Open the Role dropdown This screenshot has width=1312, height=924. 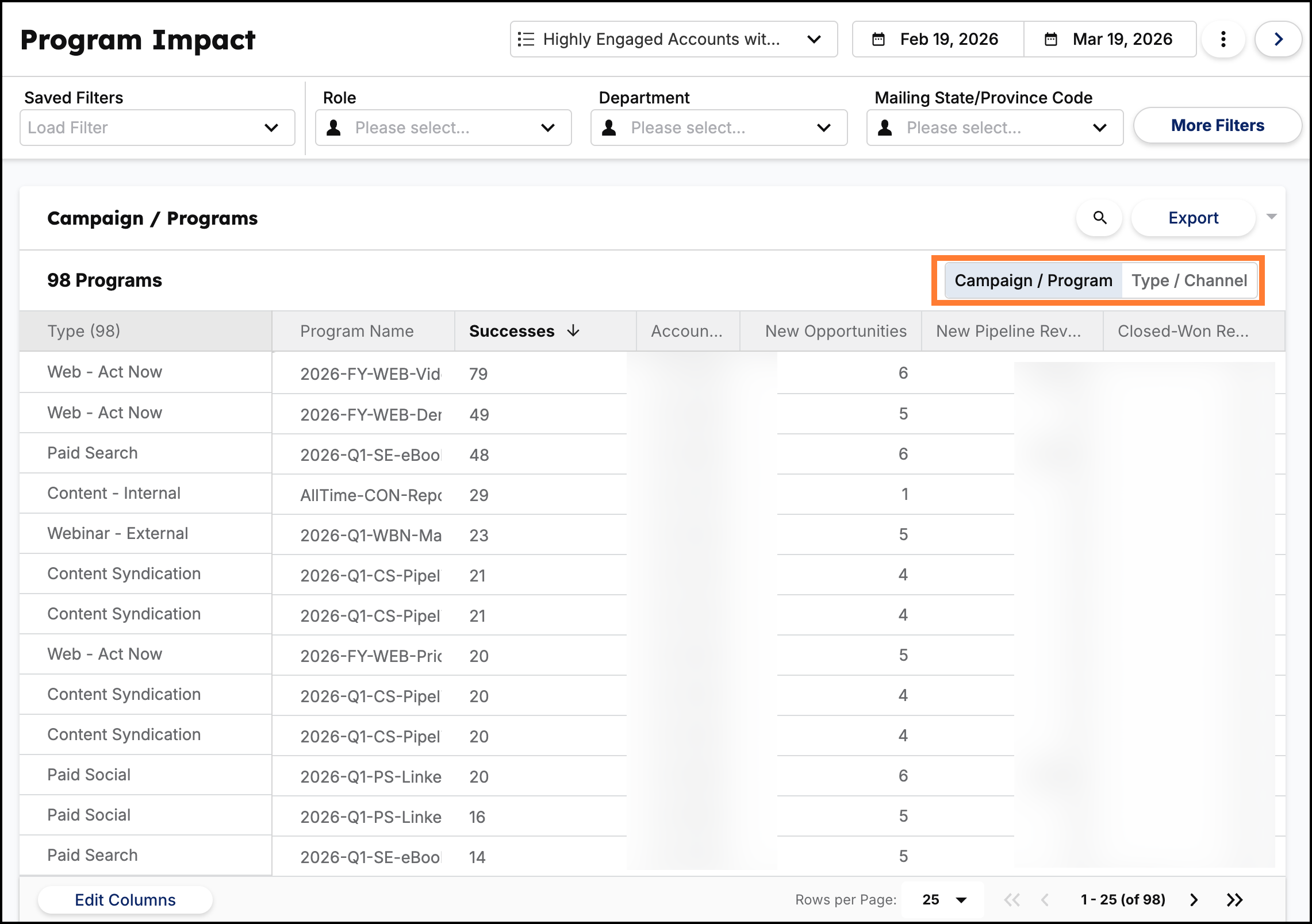coord(443,128)
